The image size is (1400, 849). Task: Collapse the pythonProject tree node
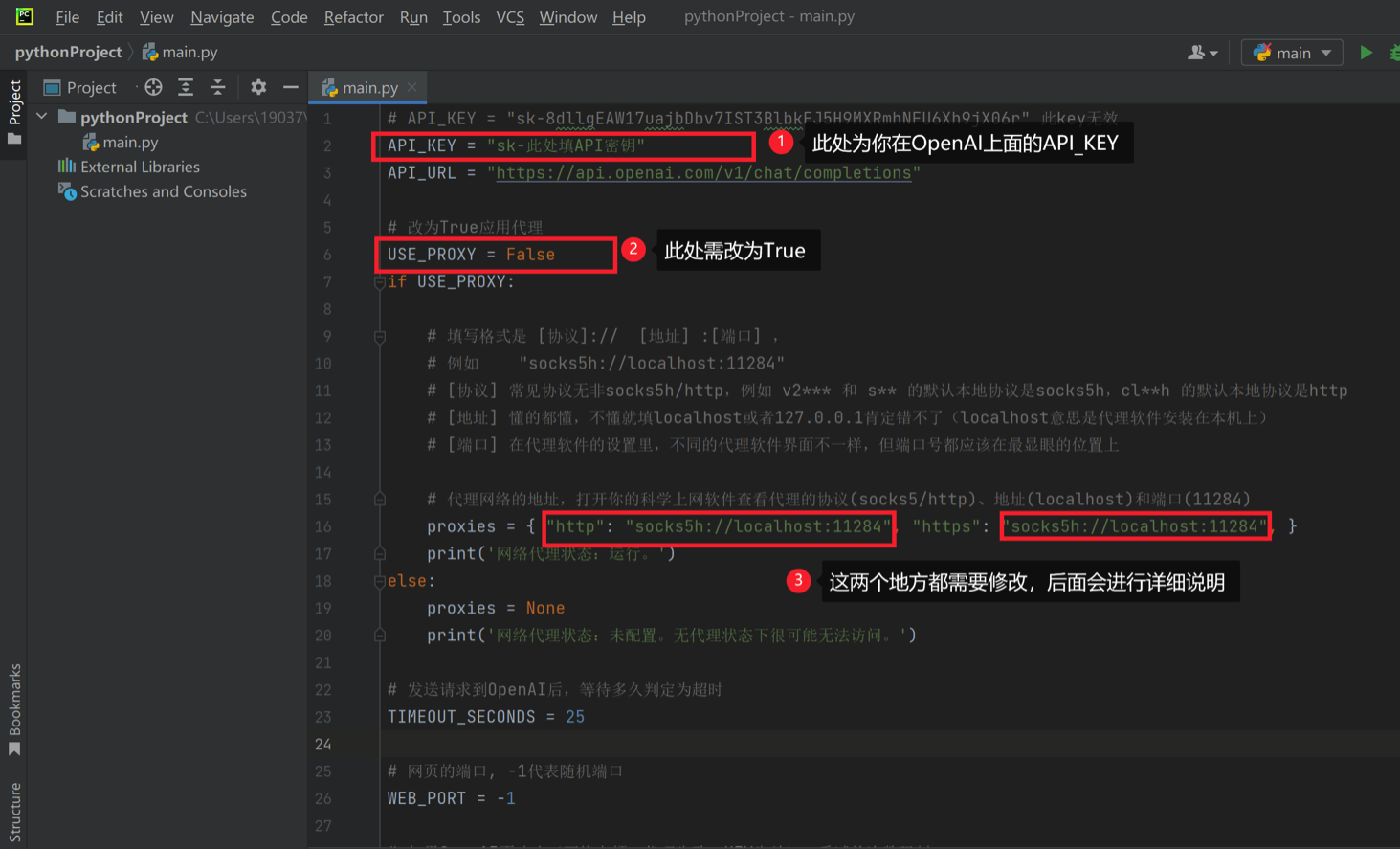tap(42, 117)
